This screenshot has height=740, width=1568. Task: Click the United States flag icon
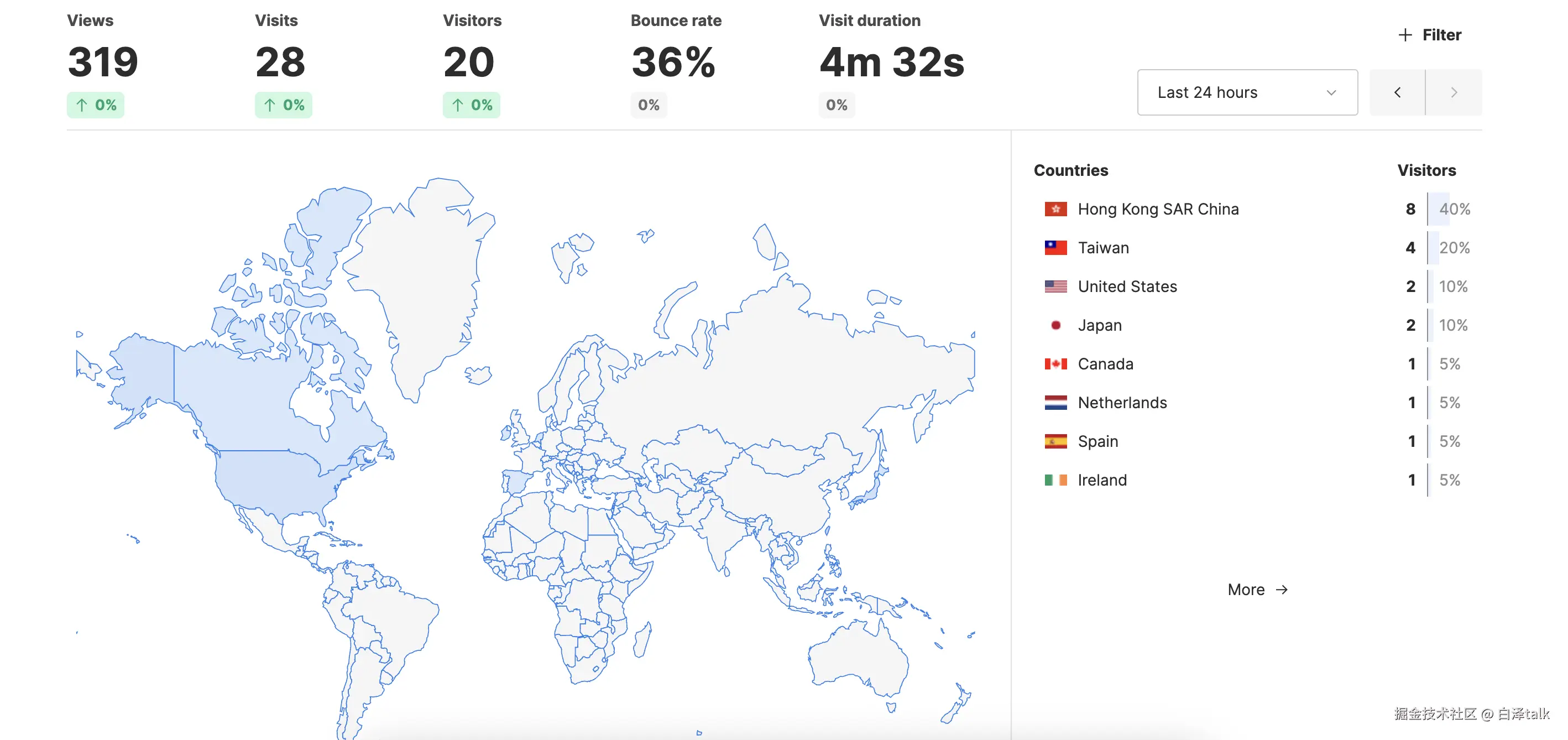(1055, 286)
